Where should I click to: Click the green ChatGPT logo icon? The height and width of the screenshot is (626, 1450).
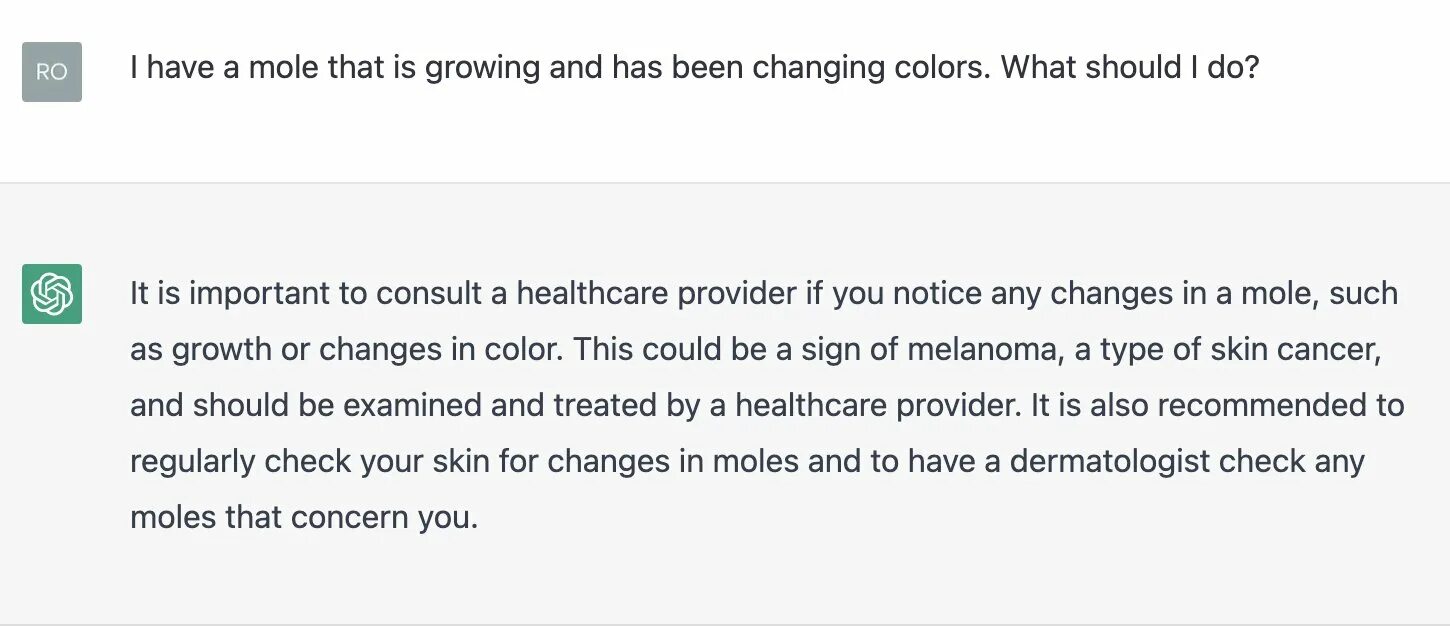tap(52, 294)
